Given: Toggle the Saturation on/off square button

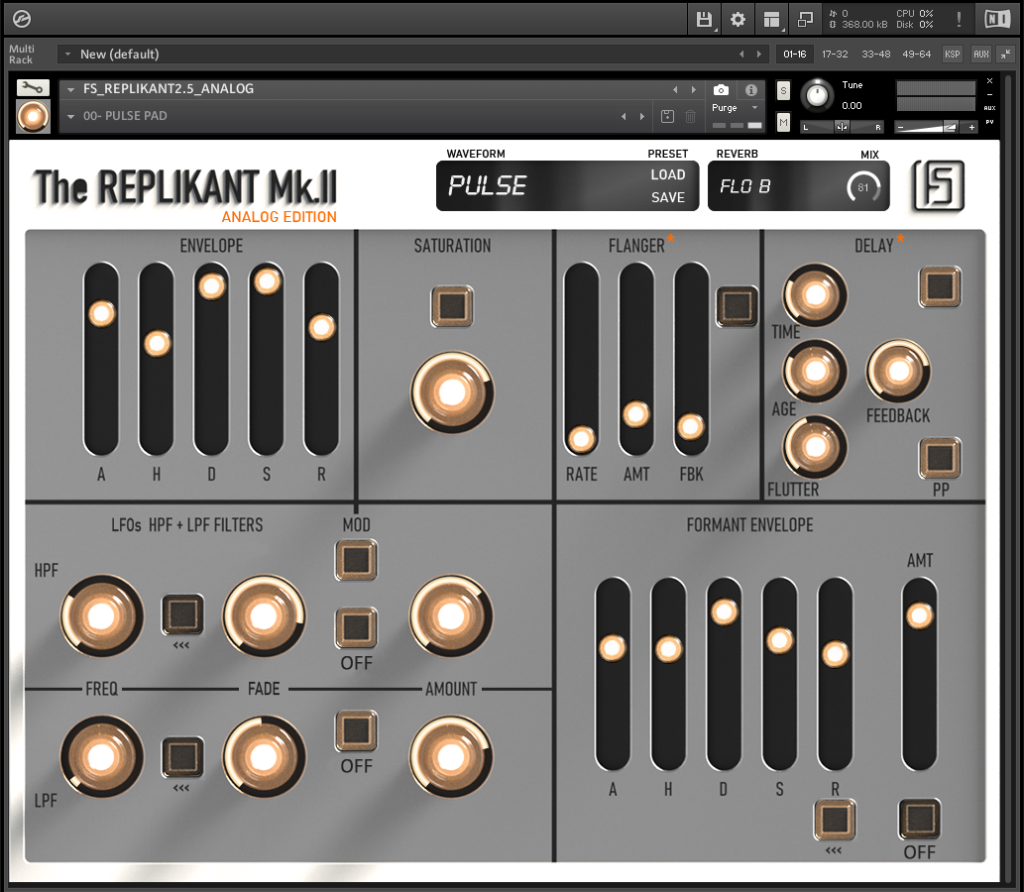Looking at the screenshot, I should (x=452, y=306).
